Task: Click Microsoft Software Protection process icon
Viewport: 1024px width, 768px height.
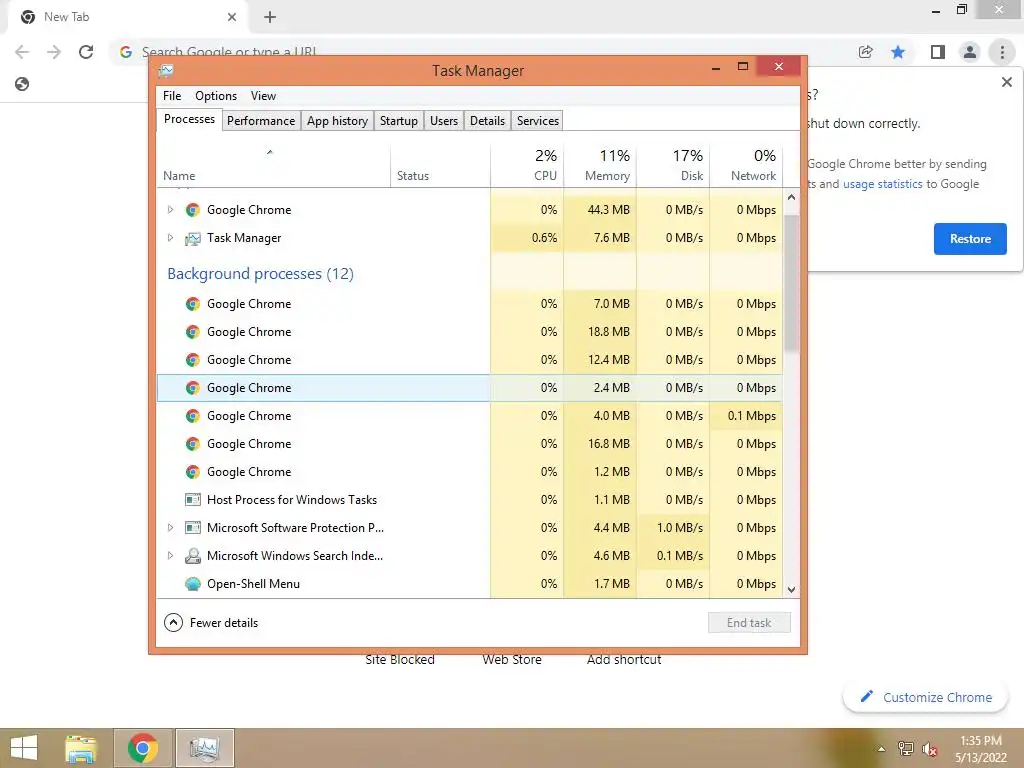Action: coord(193,528)
